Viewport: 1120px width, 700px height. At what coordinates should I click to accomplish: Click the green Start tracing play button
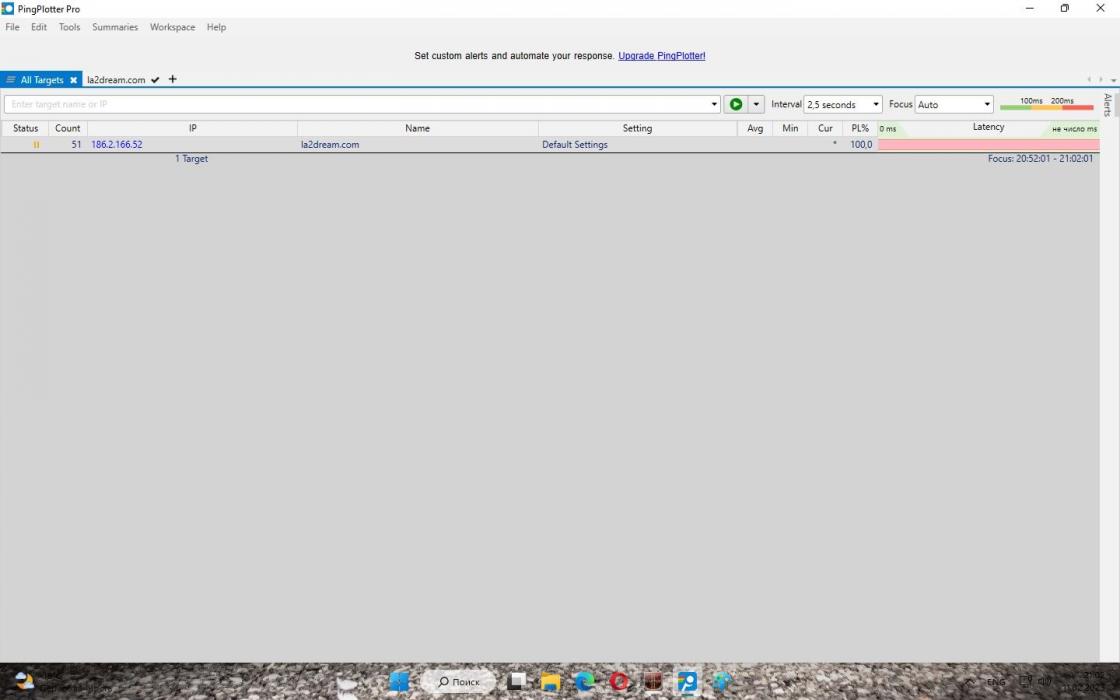736,104
